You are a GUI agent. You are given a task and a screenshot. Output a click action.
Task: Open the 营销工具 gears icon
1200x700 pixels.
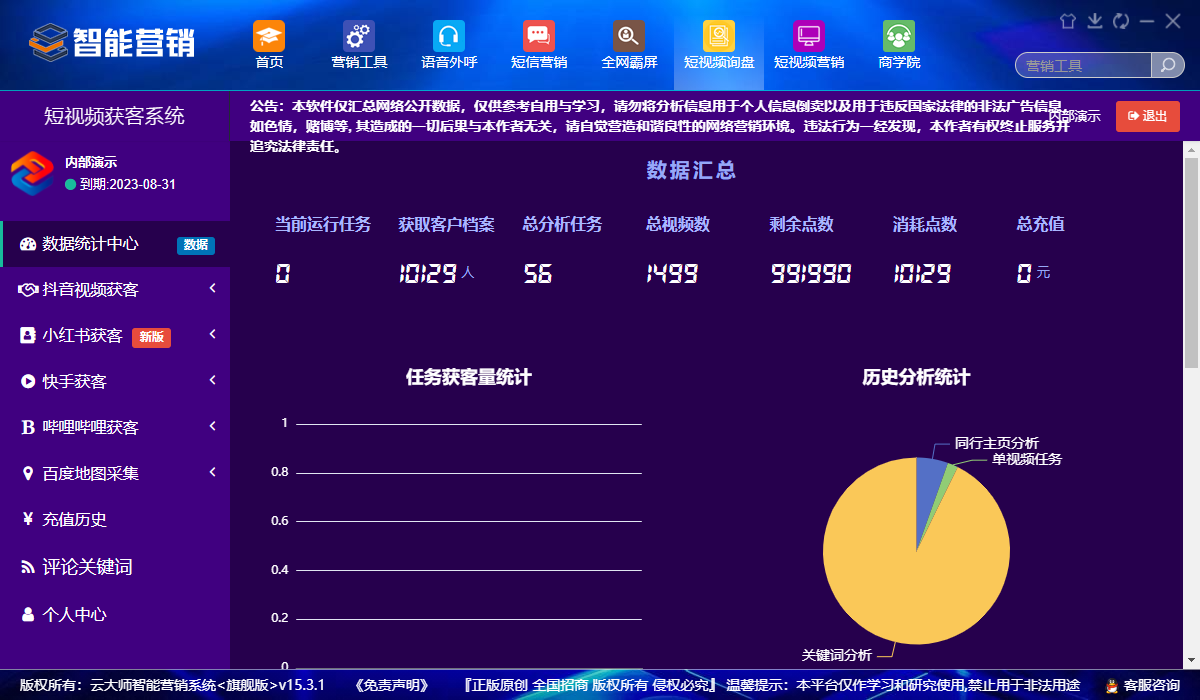[x=359, y=36]
